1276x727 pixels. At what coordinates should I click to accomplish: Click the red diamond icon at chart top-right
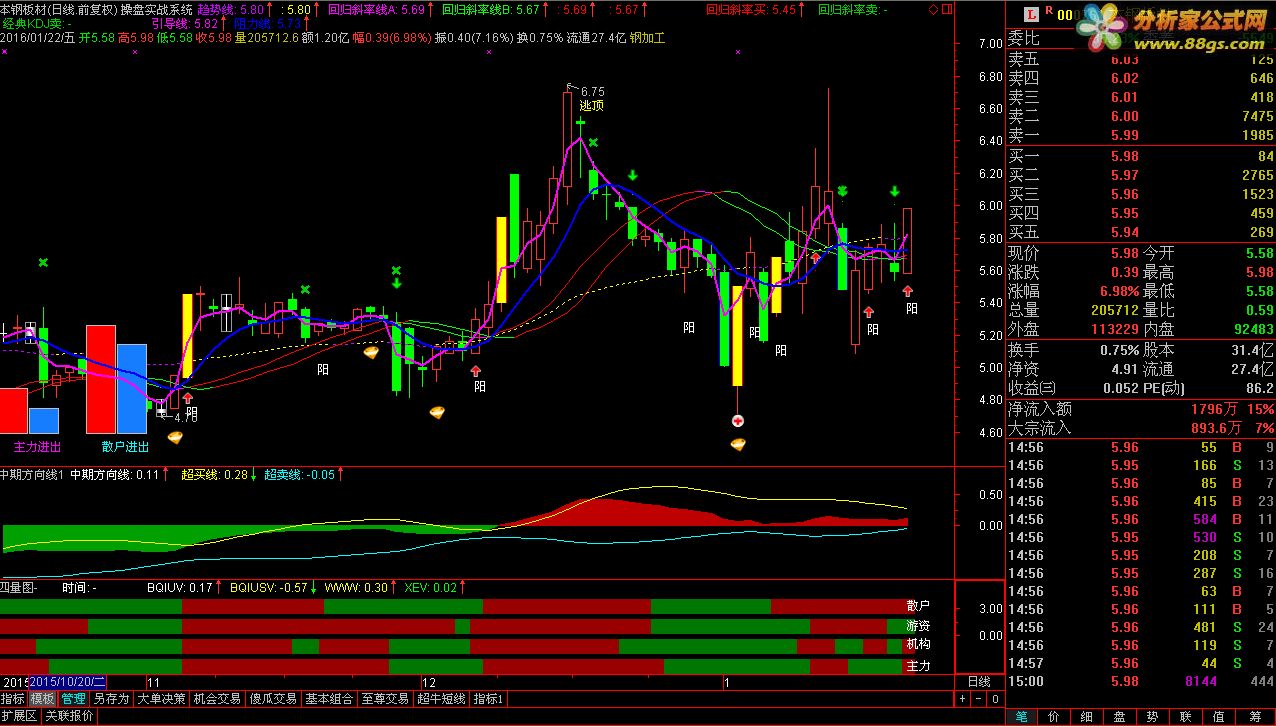click(x=933, y=9)
